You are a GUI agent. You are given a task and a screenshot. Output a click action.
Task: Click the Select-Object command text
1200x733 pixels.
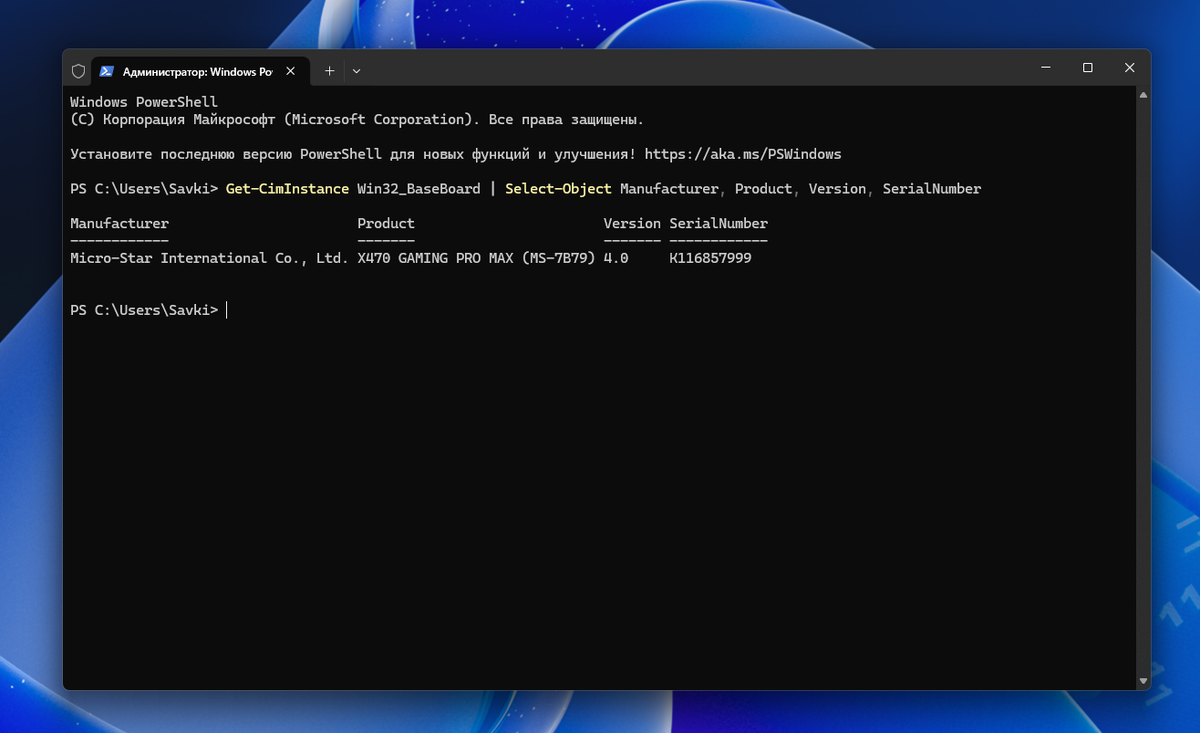[558, 189]
